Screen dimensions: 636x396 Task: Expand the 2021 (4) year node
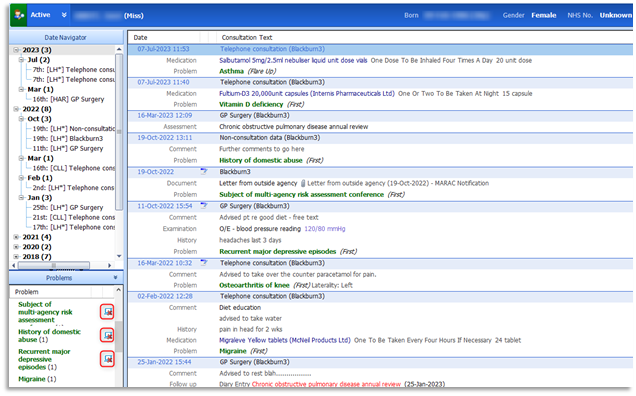pyautogui.click(x=16, y=237)
